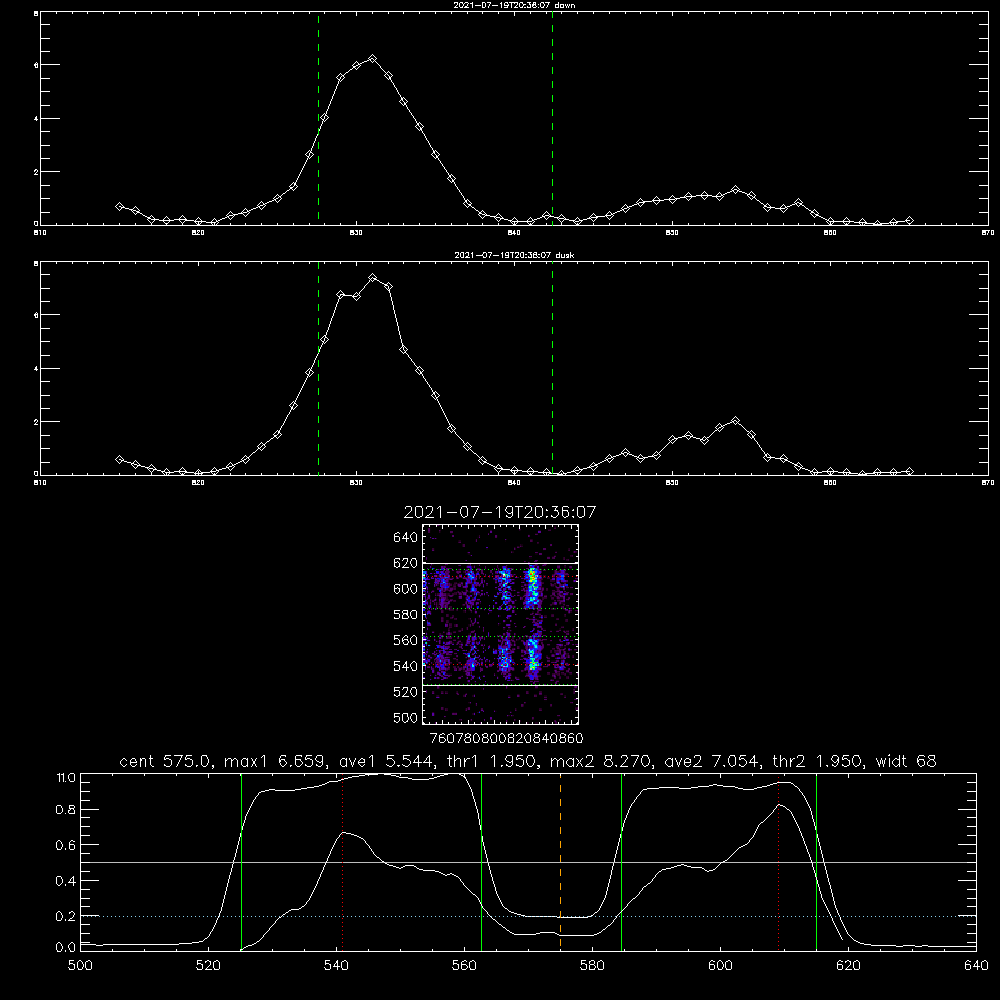Click the secondary-peak diamond near 854 in the dusk plot
This screenshot has width=1000, height=1000.
[x=735, y=421]
